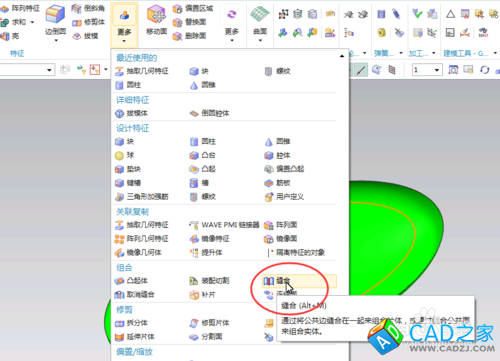Select 阵列面 in 关联复制
Image resolution: width=500 pixels, height=361 pixels.
coord(281,225)
